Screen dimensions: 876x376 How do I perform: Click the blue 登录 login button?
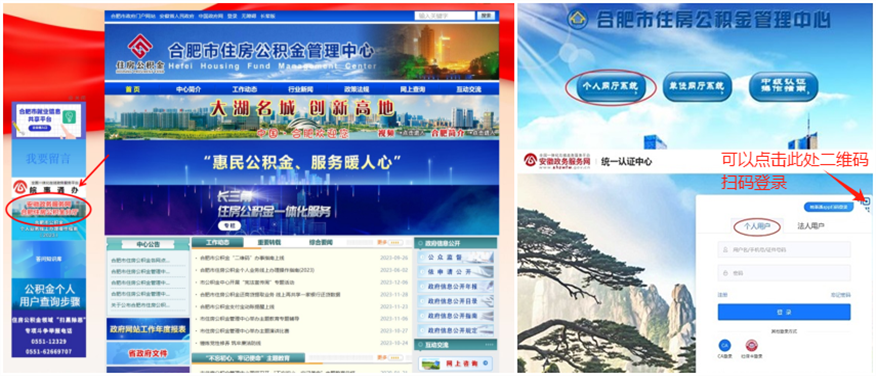coord(784,312)
